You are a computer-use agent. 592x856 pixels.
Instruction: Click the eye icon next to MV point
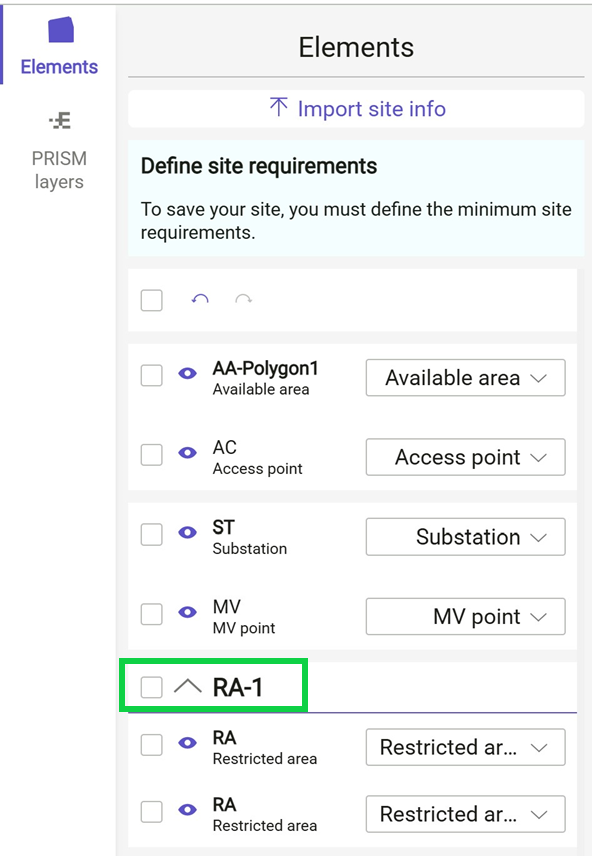pos(186,614)
